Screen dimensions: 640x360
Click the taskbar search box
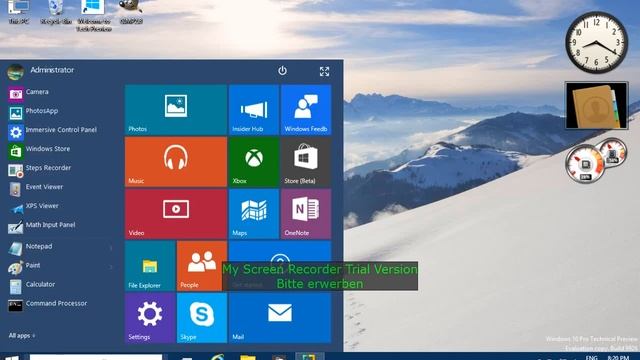pyautogui.click(x=96, y=357)
